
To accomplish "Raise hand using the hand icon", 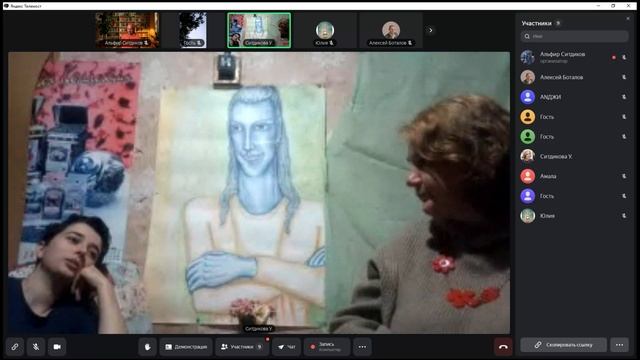I will point(147,347).
